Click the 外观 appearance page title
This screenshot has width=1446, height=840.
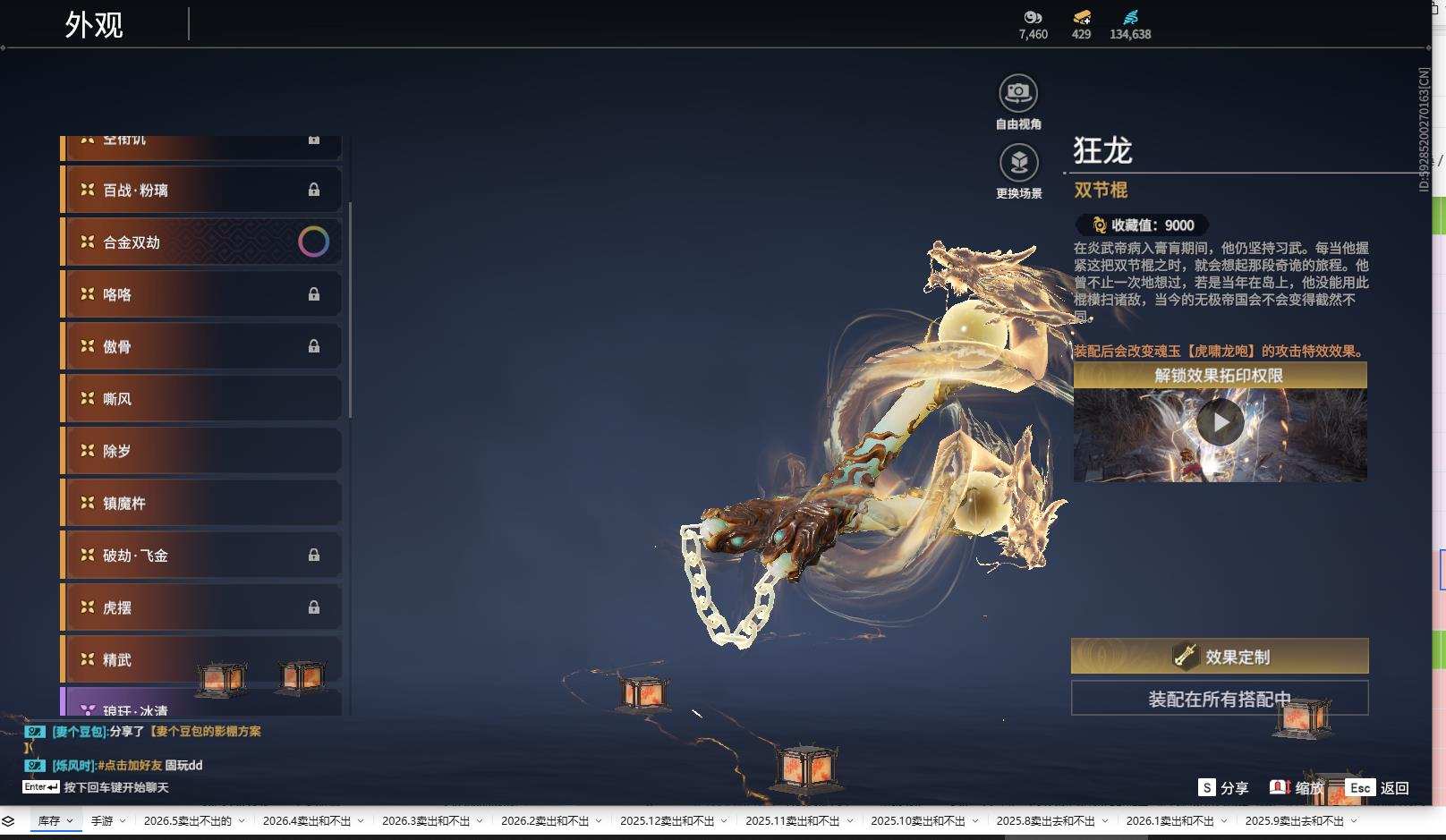click(x=94, y=24)
